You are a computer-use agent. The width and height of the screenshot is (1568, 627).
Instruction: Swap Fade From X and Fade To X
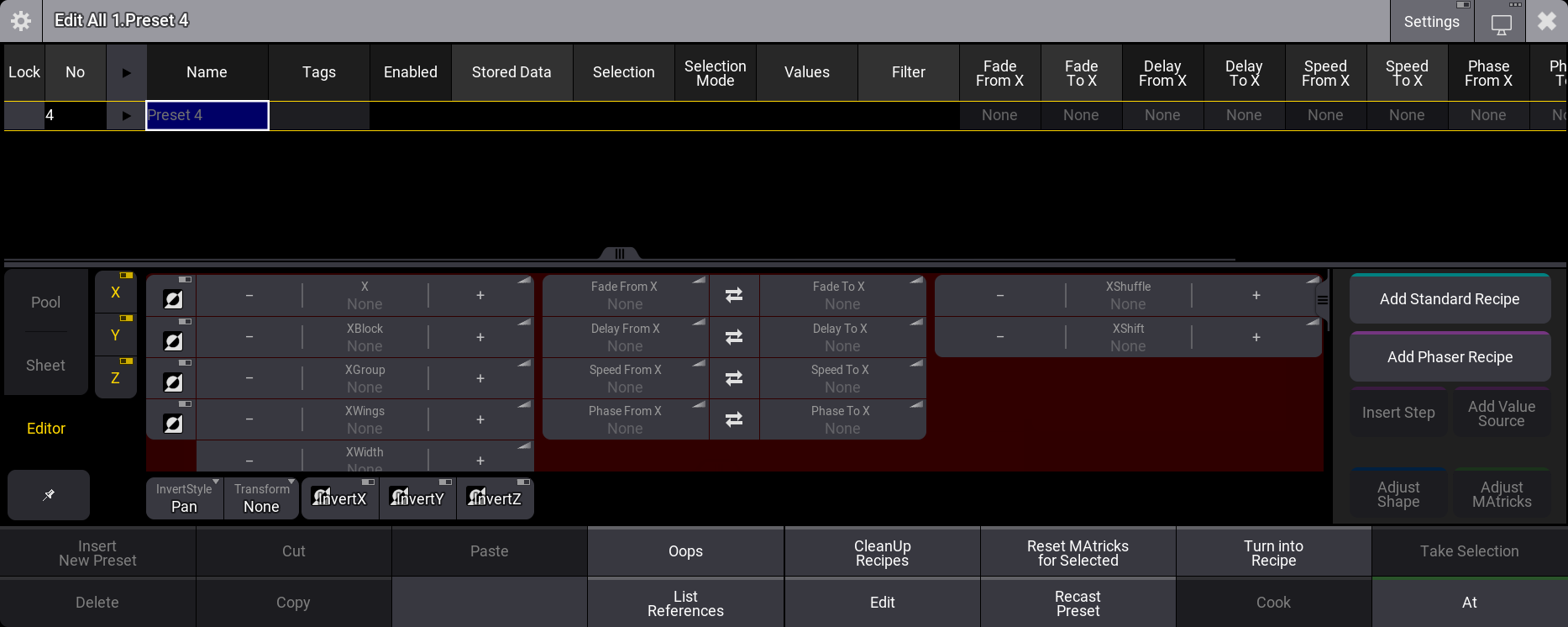coord(734,295)
